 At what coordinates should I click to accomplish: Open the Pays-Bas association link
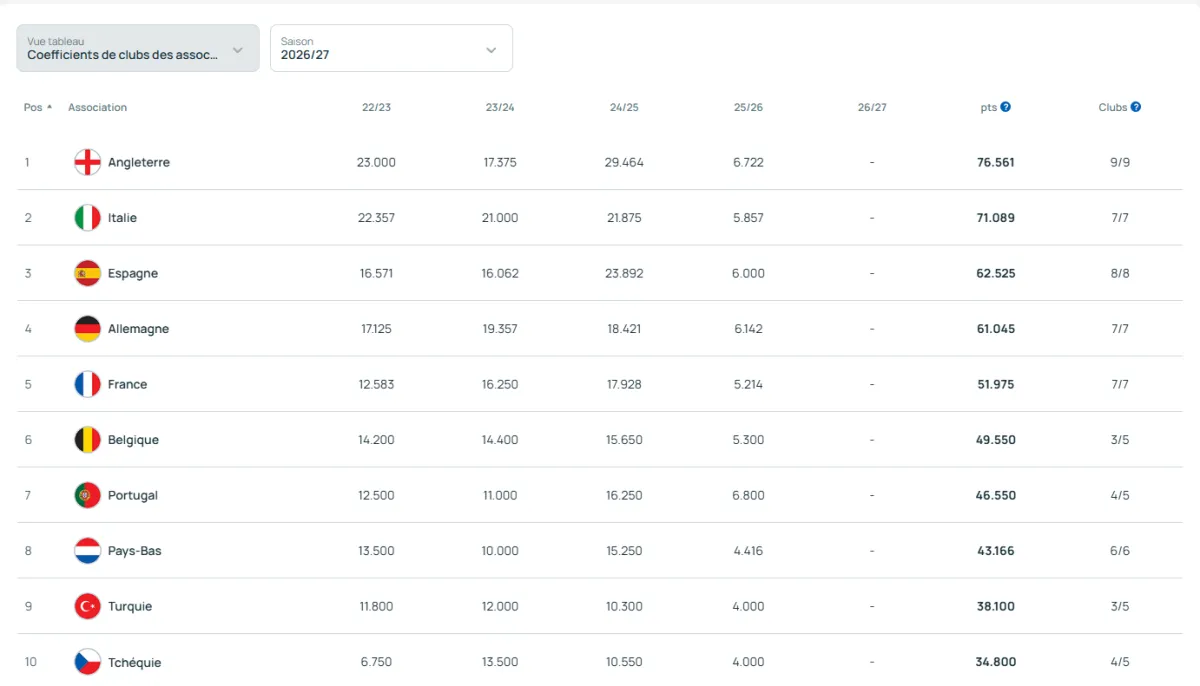134,551
